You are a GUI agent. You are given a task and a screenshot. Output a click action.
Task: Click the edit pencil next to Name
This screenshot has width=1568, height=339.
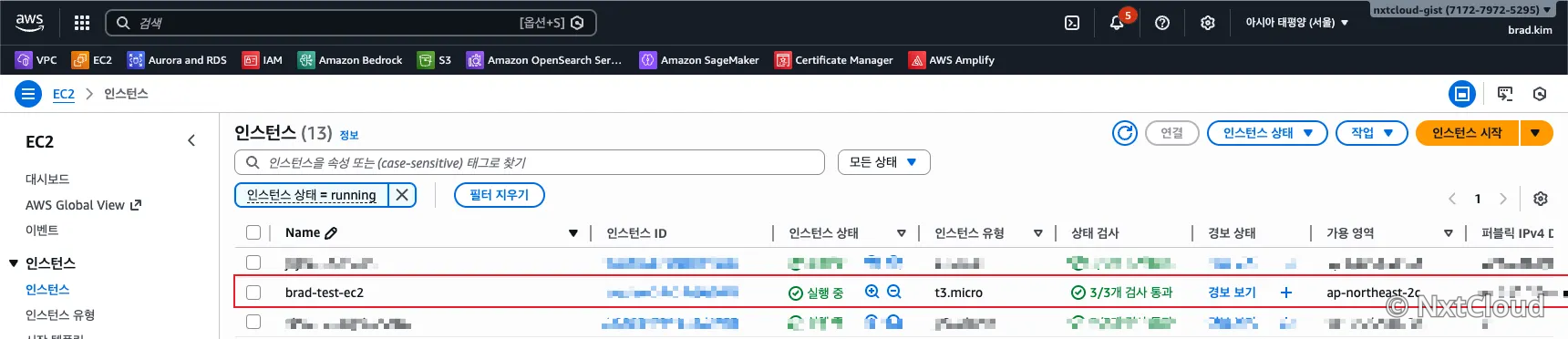point(331,233)
